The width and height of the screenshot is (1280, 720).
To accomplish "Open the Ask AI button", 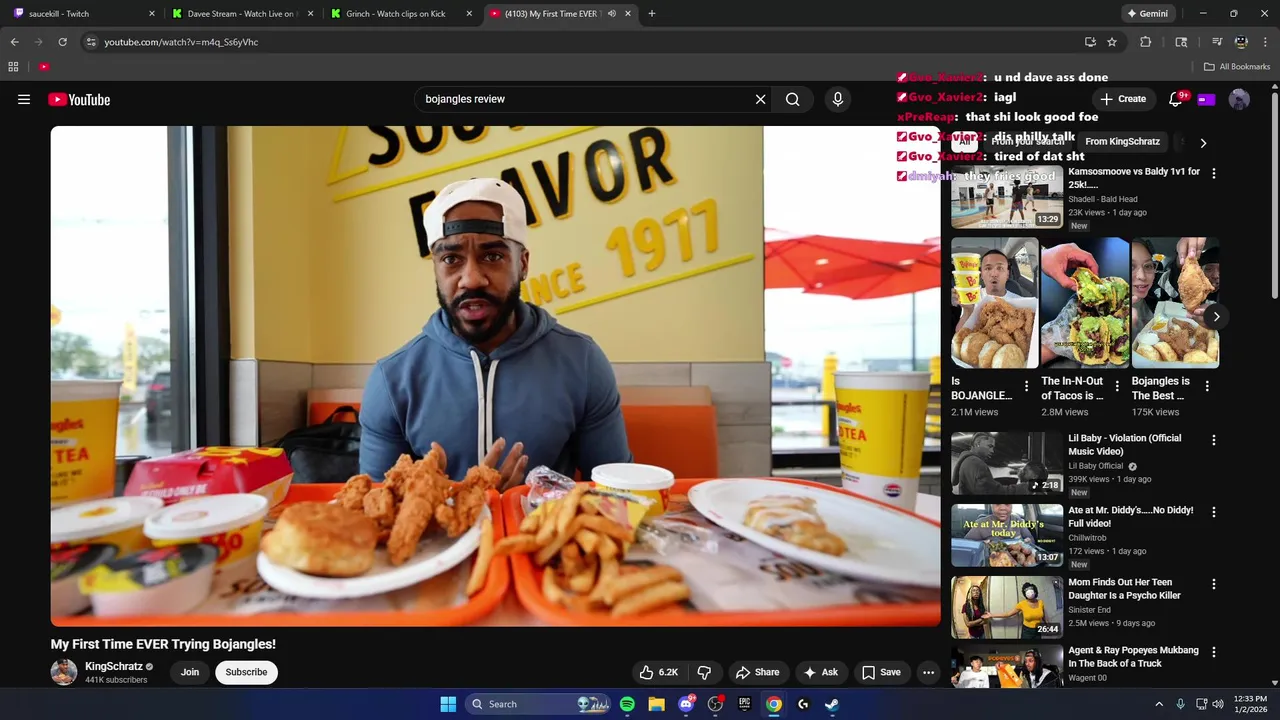I will [x=820, y=672].
